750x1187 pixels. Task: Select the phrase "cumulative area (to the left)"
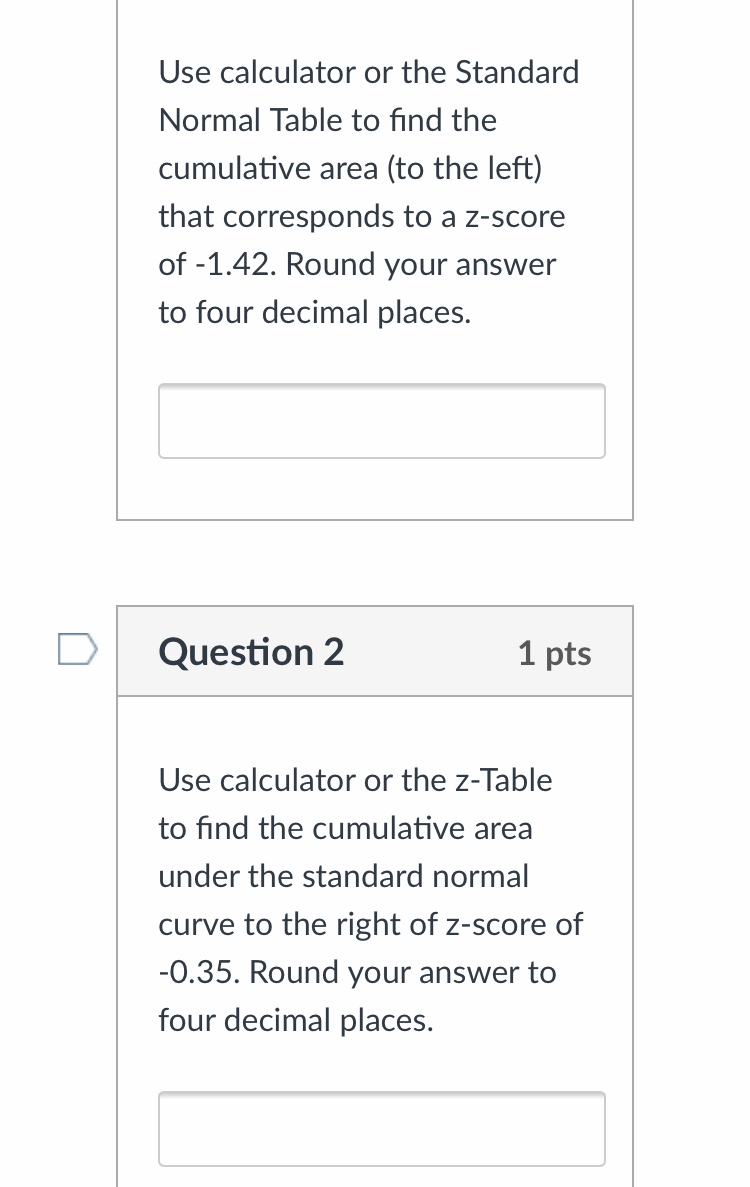350,169
